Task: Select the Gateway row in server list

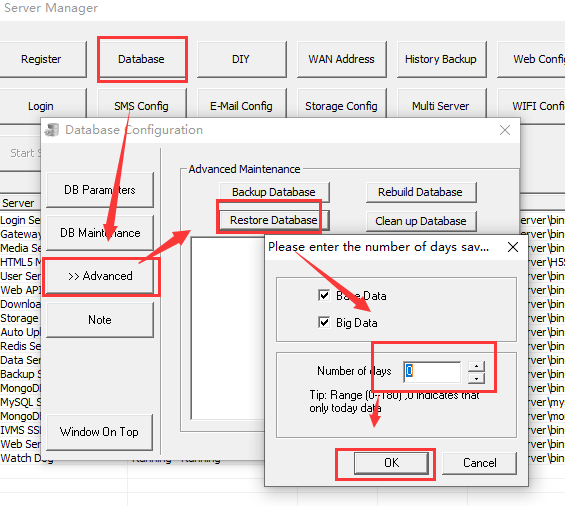Action: [21, 234]
